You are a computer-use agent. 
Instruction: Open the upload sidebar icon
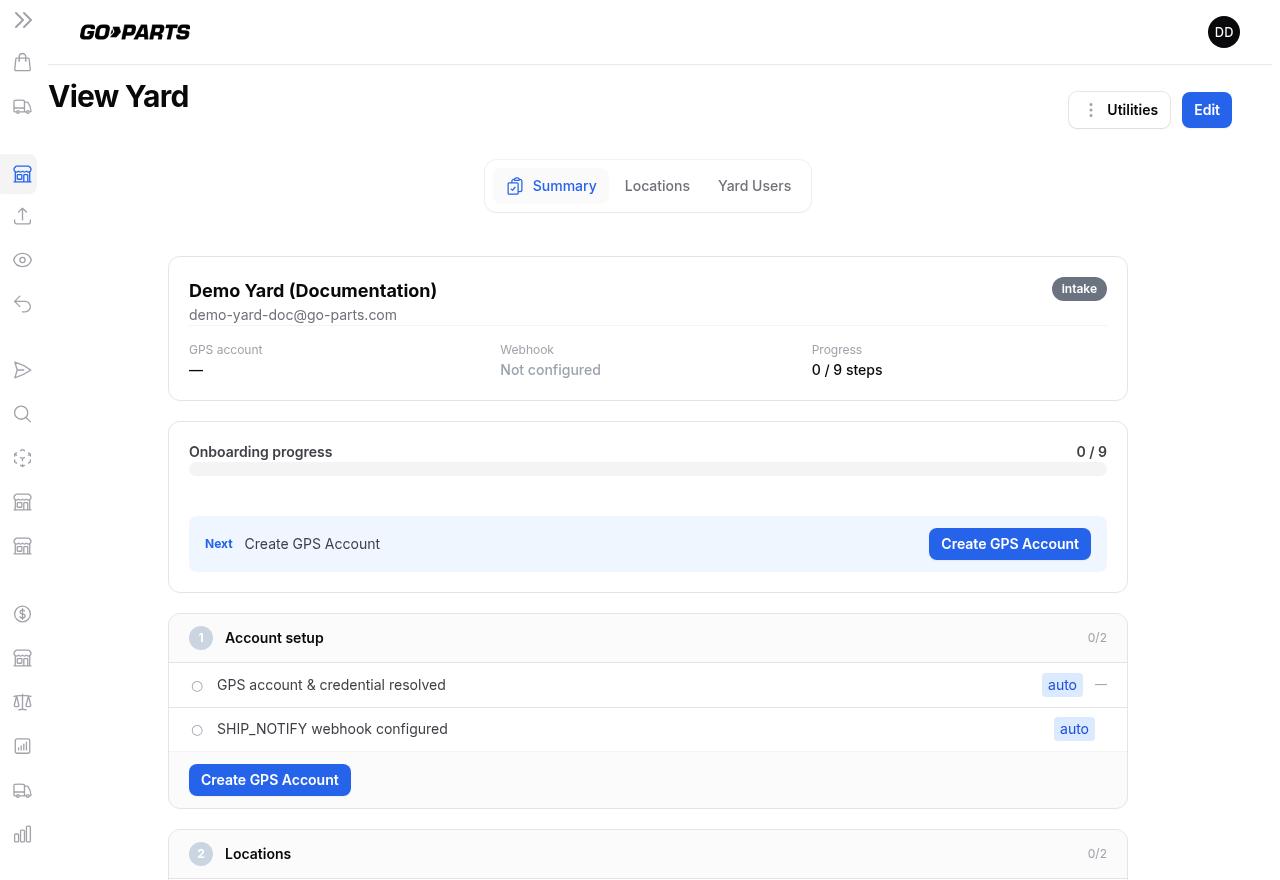22,216
